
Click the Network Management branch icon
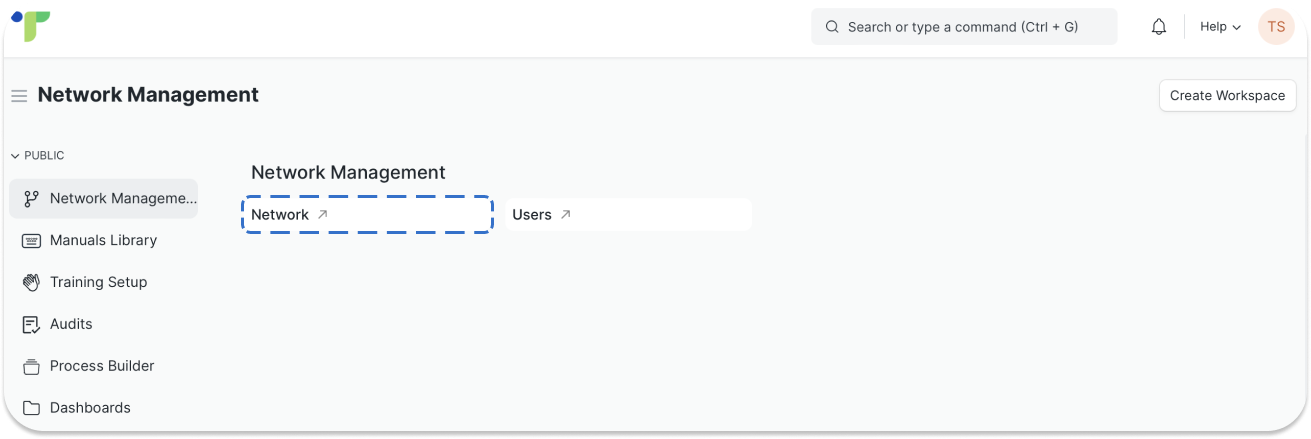tap(31, 198)
